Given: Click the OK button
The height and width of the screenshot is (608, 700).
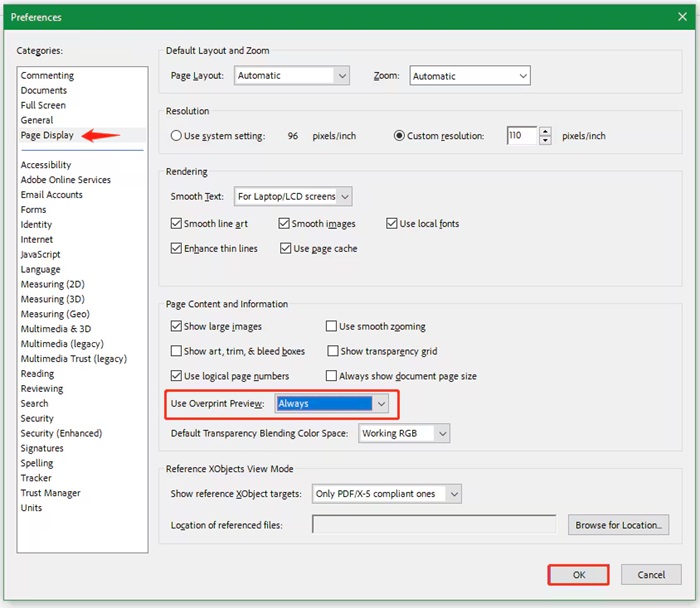Looking at the screenshot, I should [x=578, y=575].
